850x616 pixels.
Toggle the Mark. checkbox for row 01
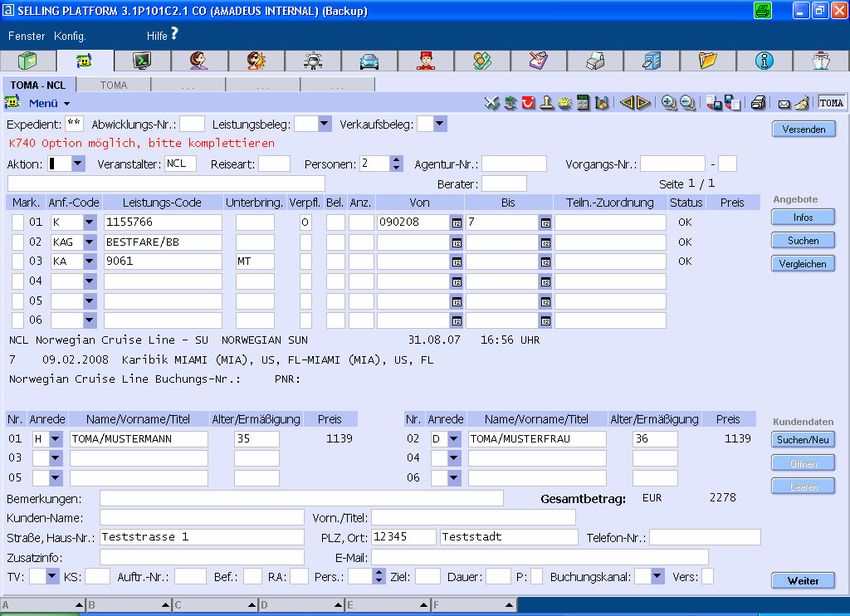pos(17,222)
